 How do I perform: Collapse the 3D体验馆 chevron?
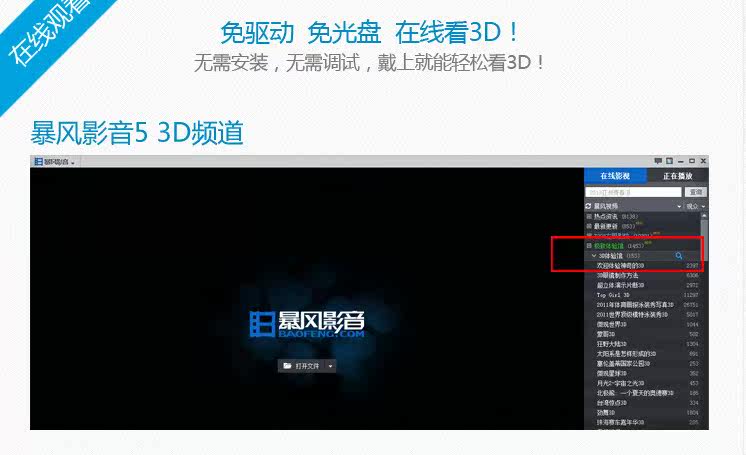click(594, 256)
